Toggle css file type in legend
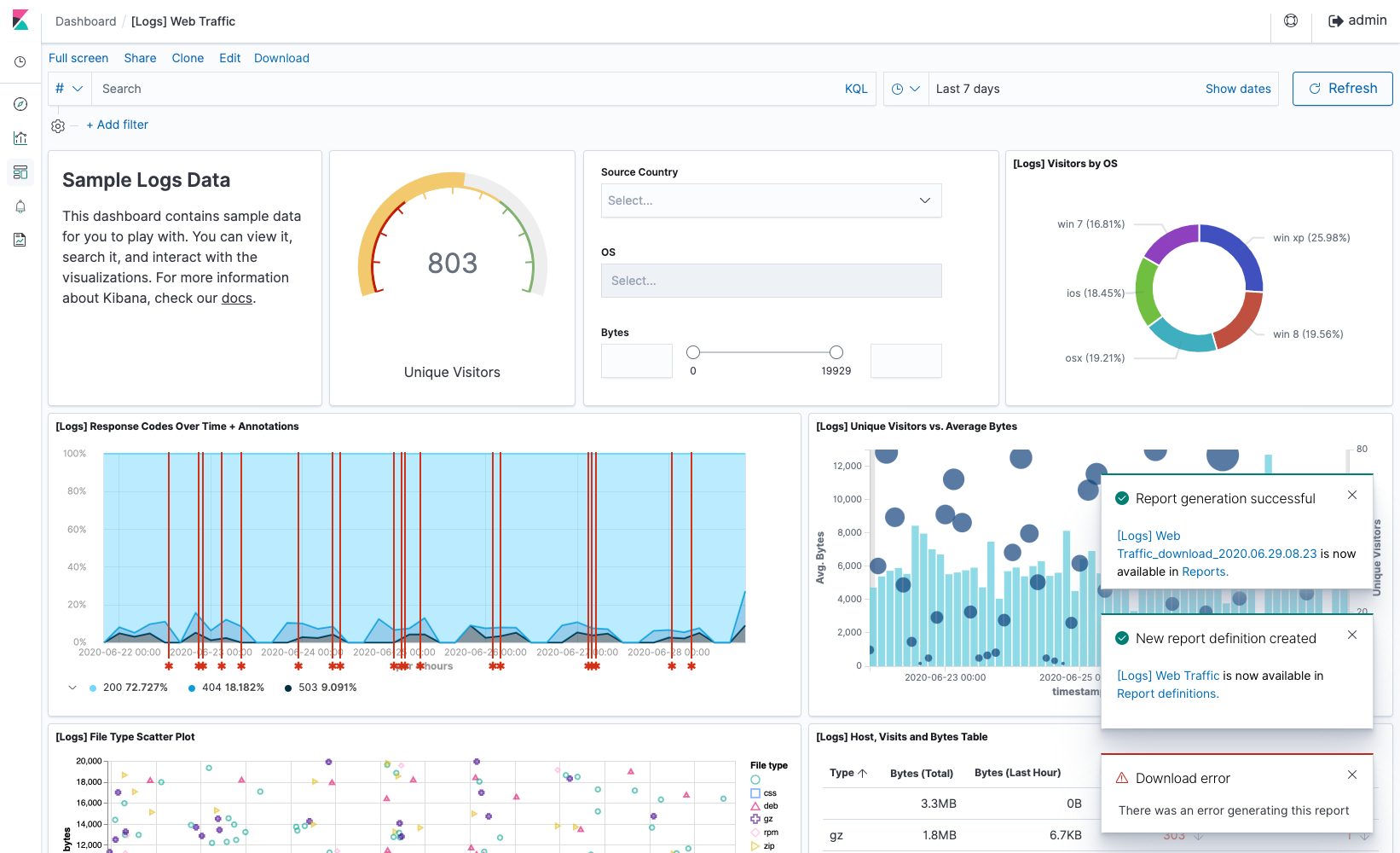Viewport: 1400px width, 853px height. (x=763, y=793)
